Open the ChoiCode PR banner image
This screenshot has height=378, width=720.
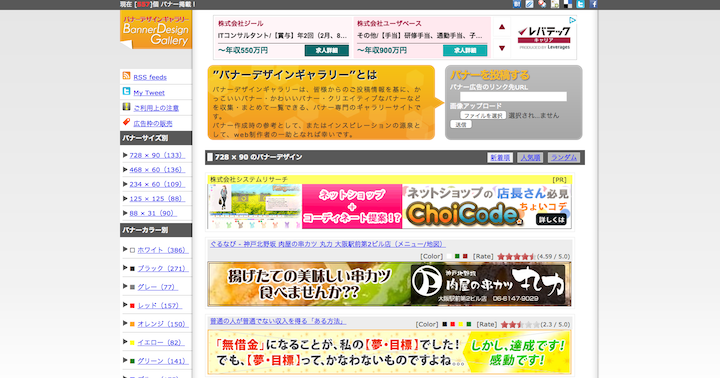click(389, 207)
